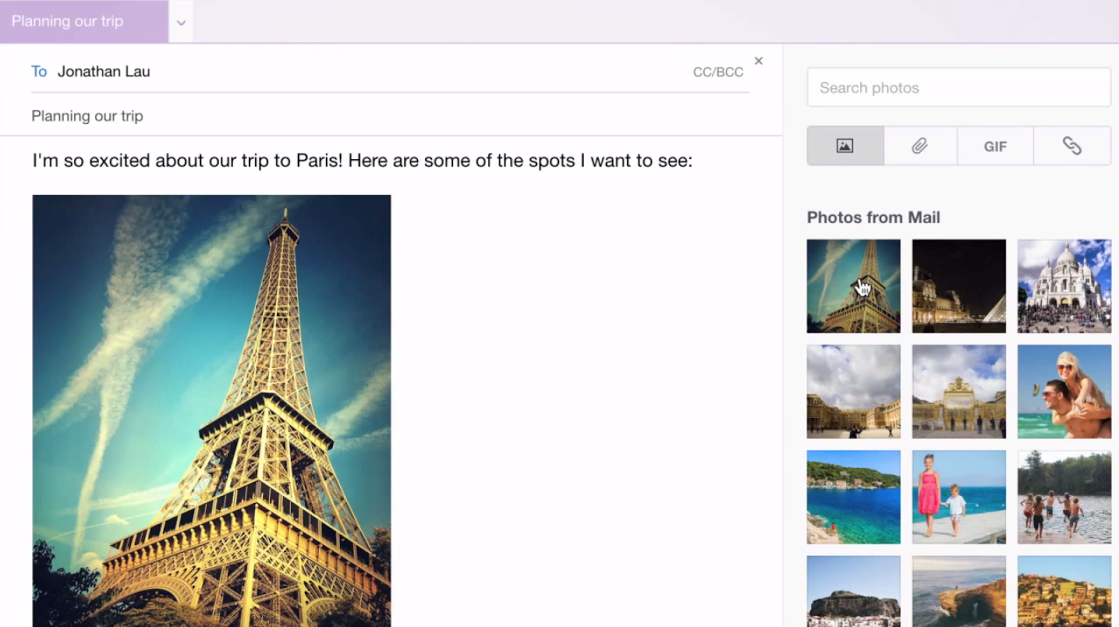Select the Planning our trip compose tab
Viewport: 1119px width, 627px height.
click(84, 21)
